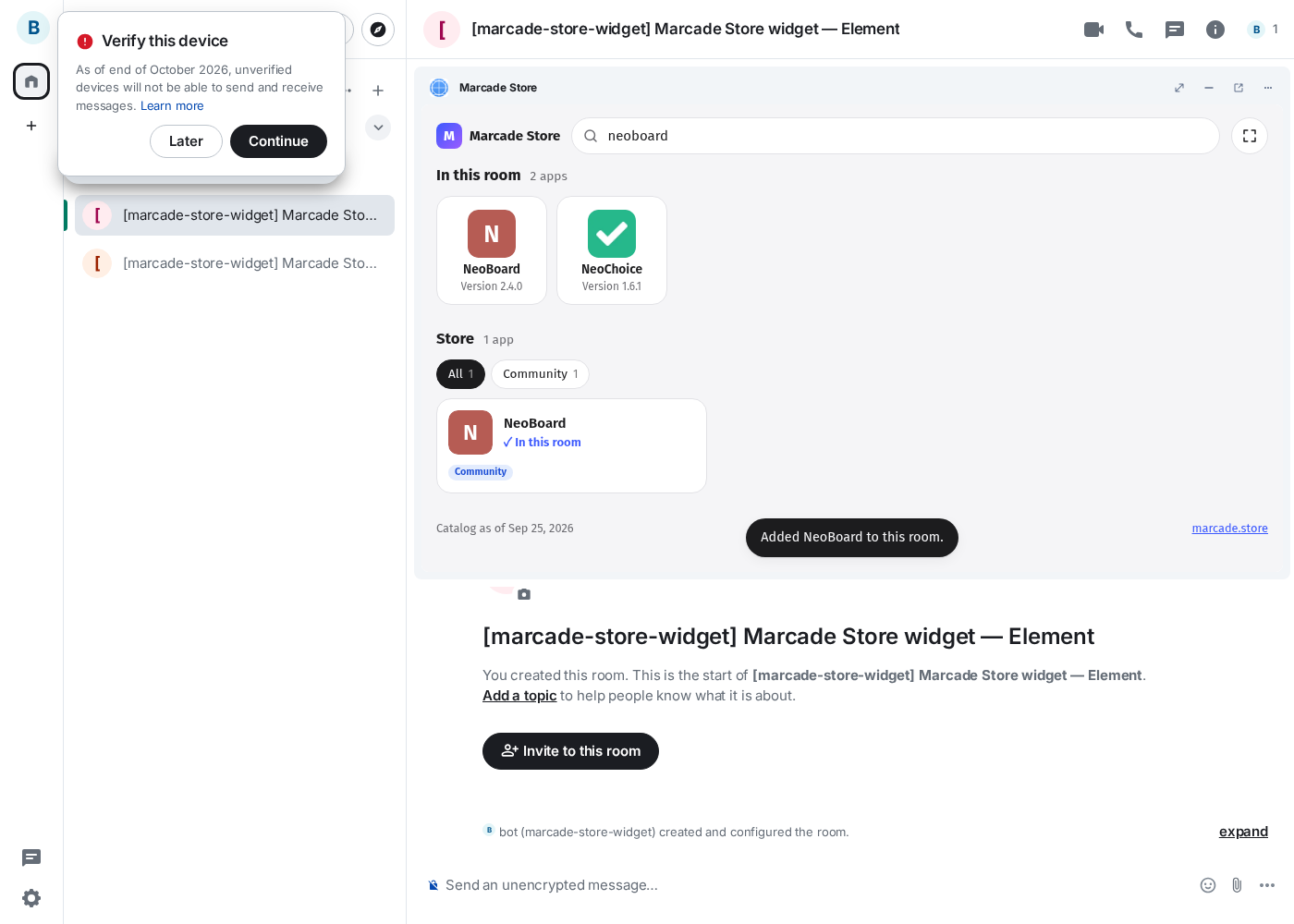Open the Explore rooms compass icon
Screen dimensions: 1294x924
click(378, 30)
